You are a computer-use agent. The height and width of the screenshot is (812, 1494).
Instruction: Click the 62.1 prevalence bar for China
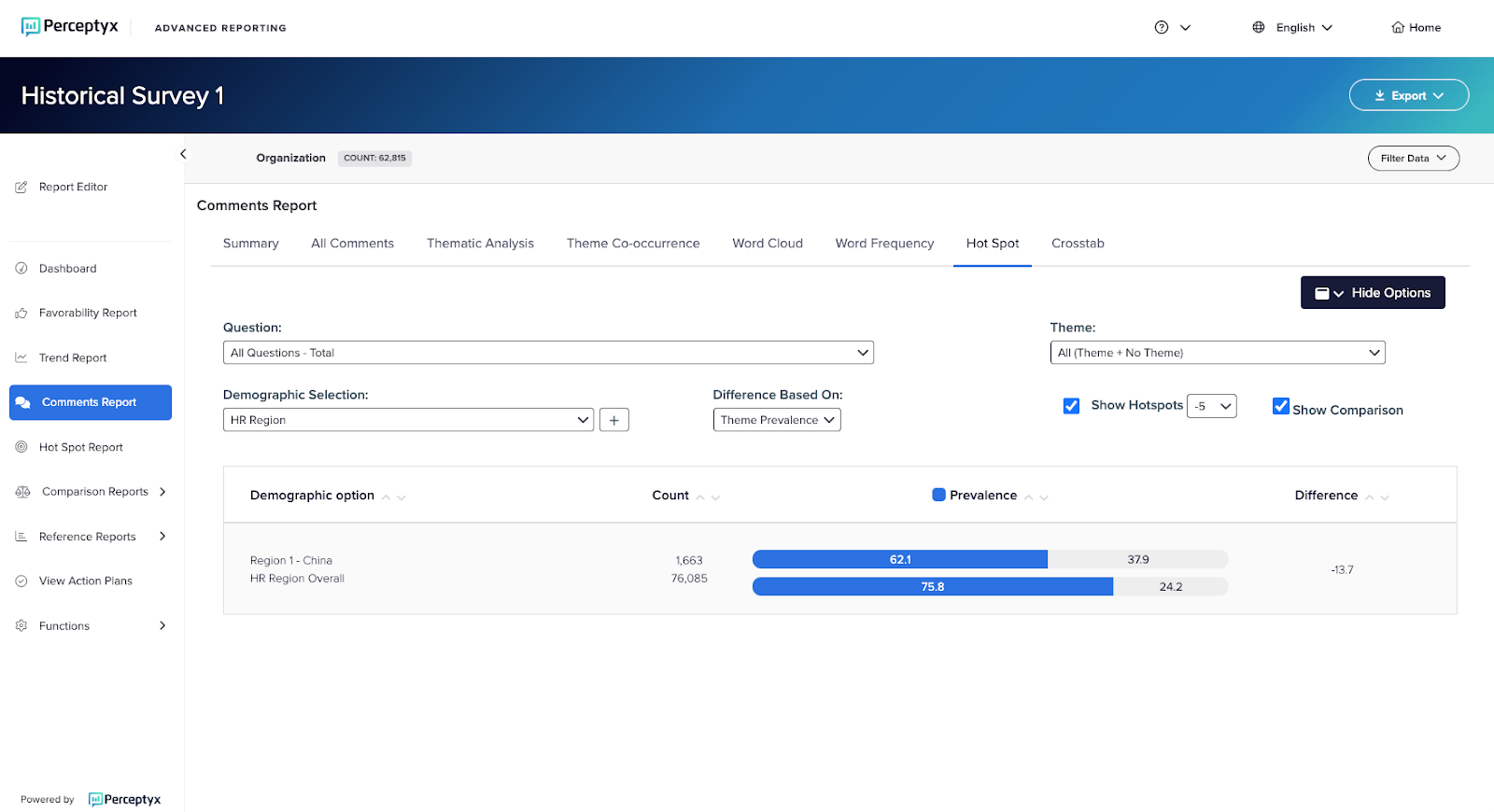900,559
